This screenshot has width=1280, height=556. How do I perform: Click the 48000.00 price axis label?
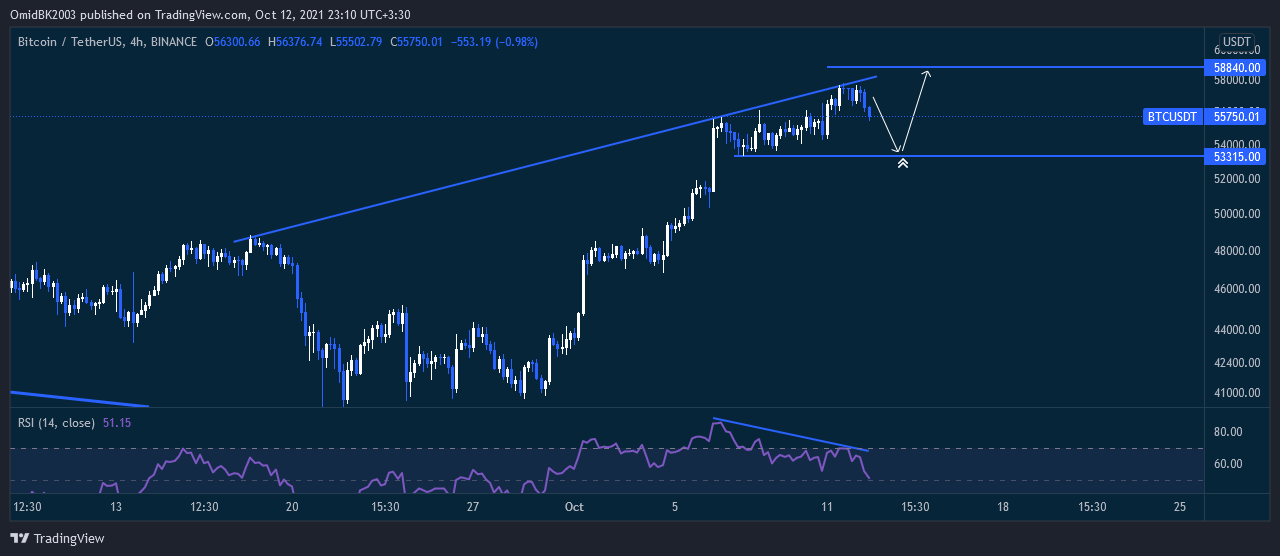pos(1238,251)
